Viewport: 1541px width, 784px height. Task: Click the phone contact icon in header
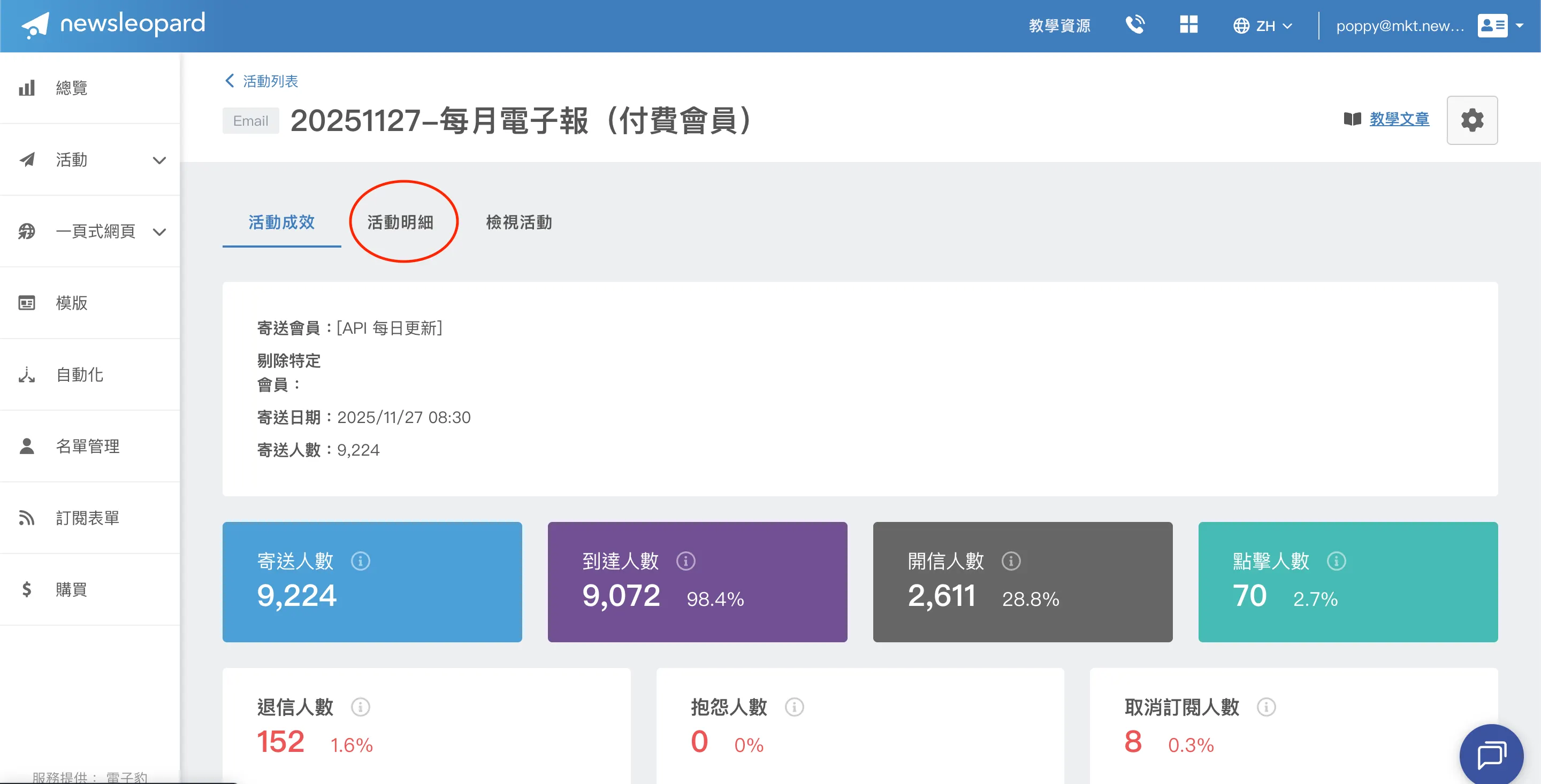click(1135, 25)
